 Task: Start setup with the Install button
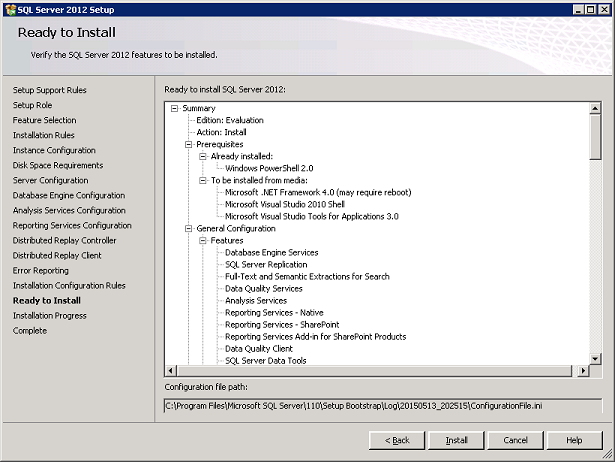(x=457, y=440)
